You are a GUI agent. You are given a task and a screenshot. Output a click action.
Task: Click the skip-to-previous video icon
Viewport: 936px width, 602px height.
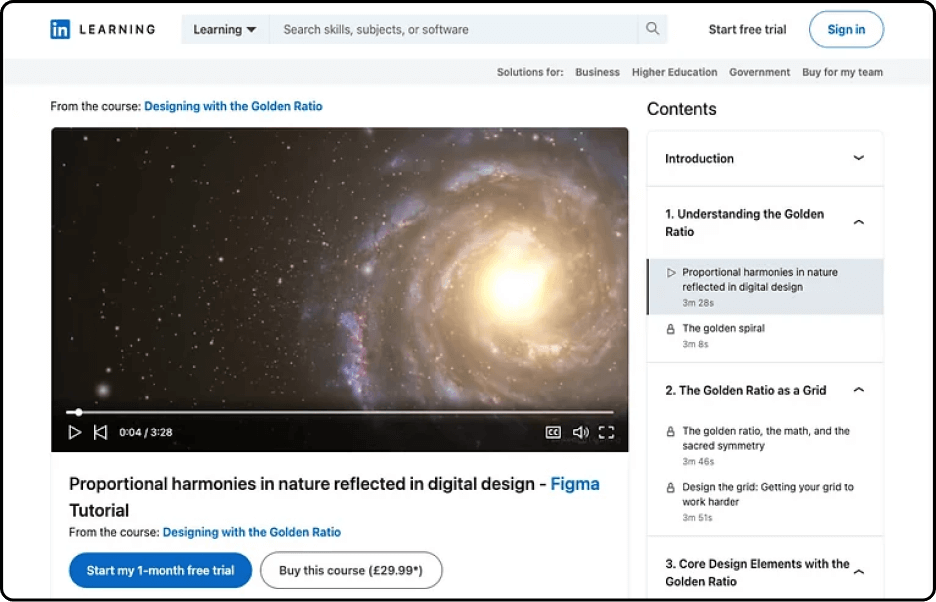(x=100, y=432)
